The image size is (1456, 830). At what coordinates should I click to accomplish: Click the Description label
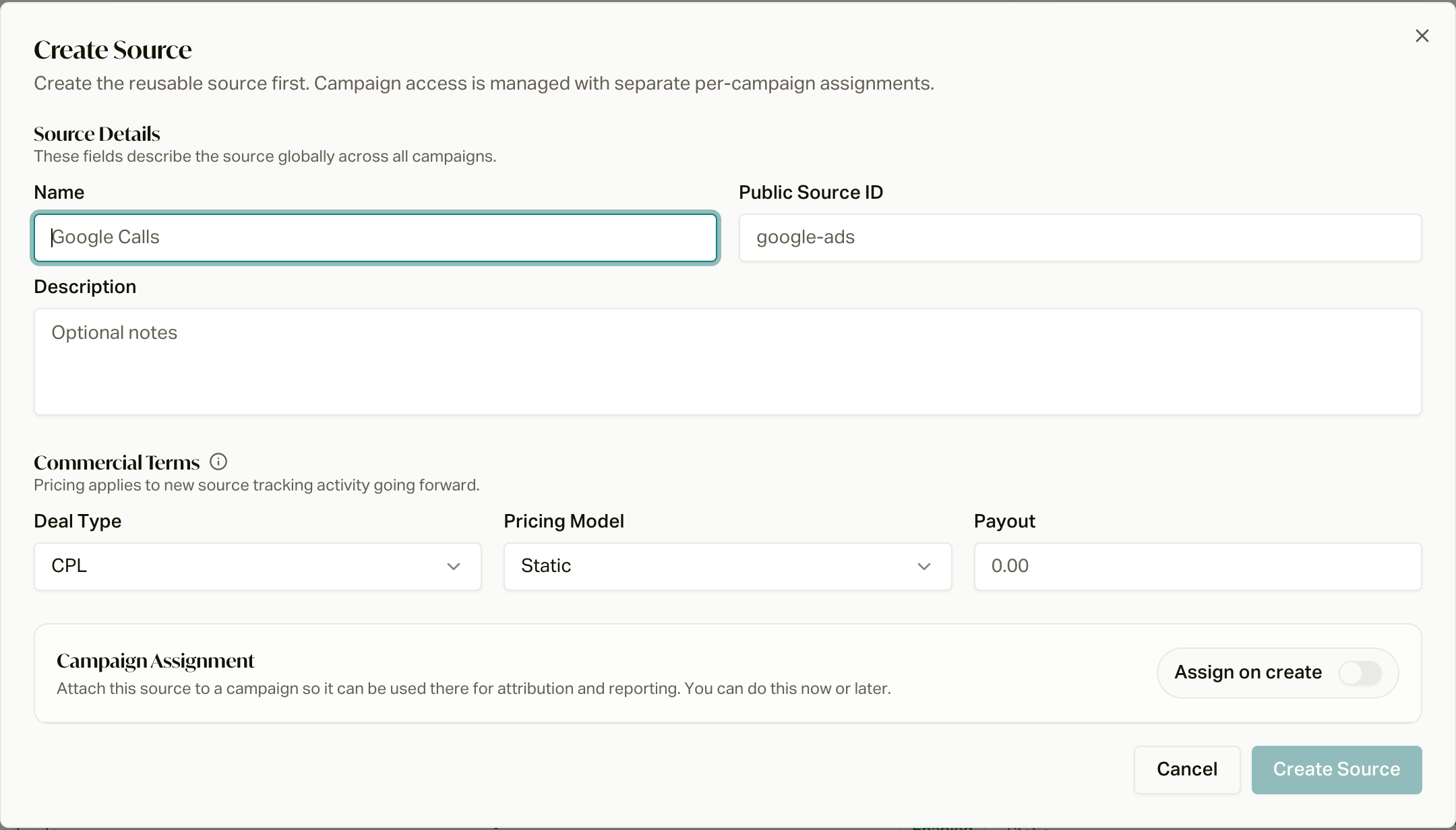(x=85, y=287)
